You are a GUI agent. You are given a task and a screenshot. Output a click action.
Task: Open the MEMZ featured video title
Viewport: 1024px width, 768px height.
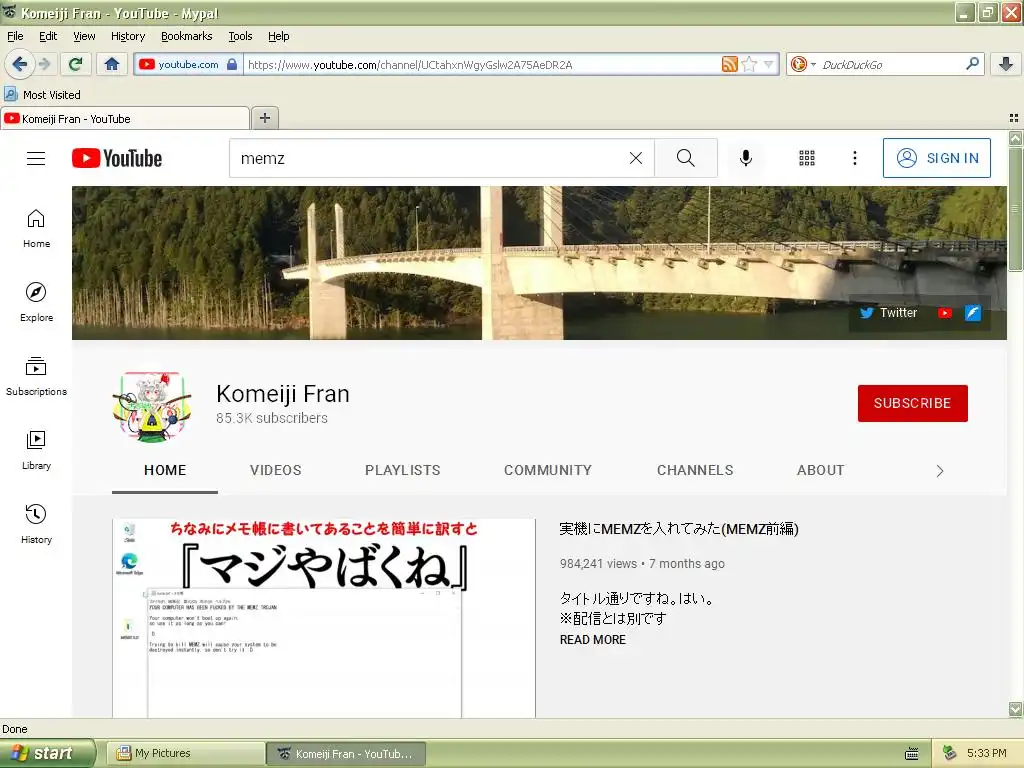(x=679, y=529)
